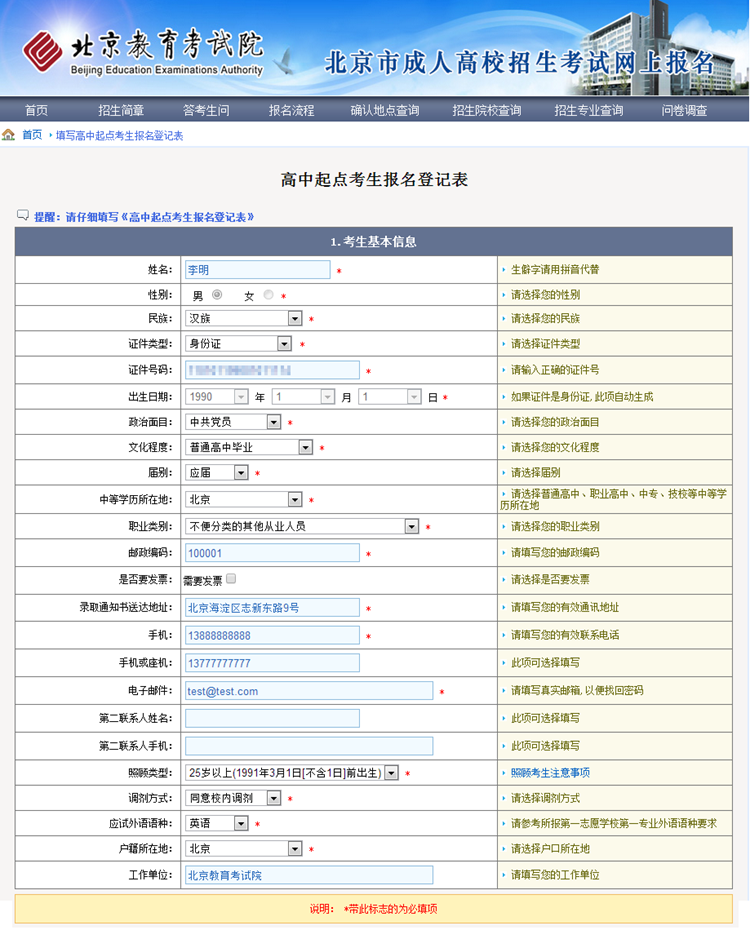
Task: Click the home house icon in breadcrumb
Action: tap(8, 135)
